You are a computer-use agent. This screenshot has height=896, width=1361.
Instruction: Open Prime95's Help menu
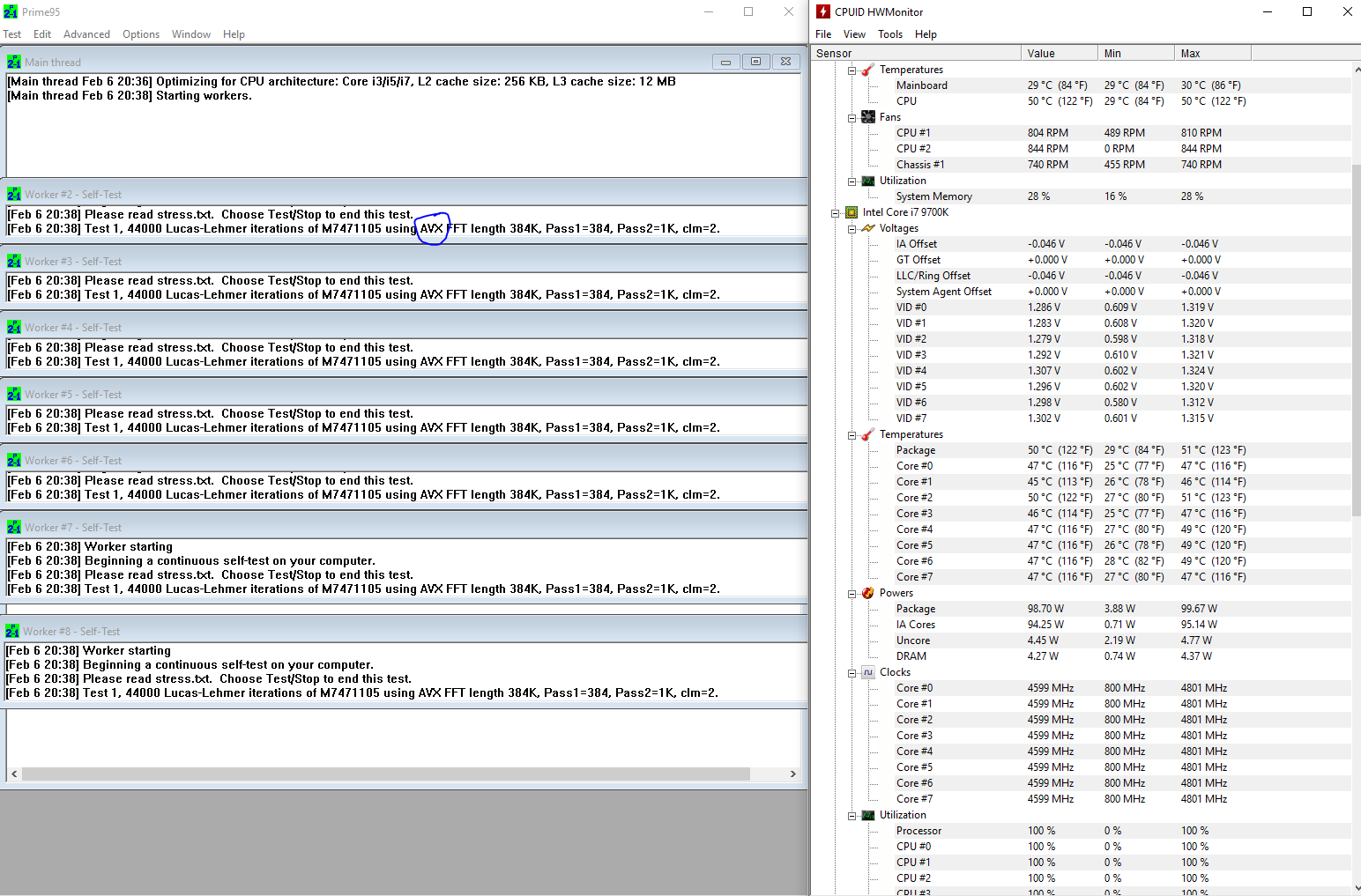pyautogui.click(x=234, y=34)
